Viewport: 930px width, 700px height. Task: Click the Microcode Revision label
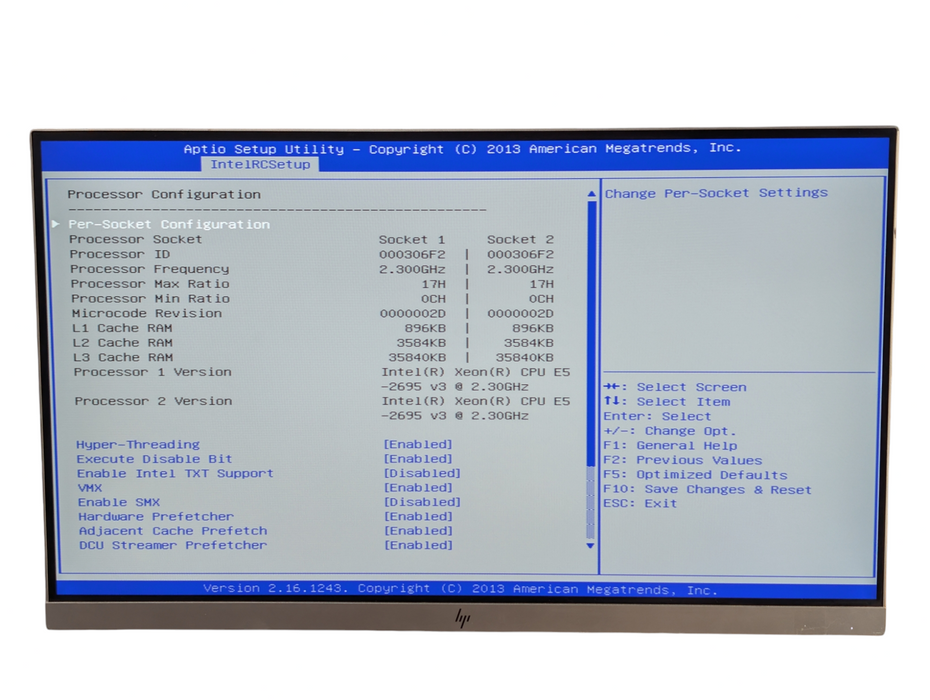point(146,313)
